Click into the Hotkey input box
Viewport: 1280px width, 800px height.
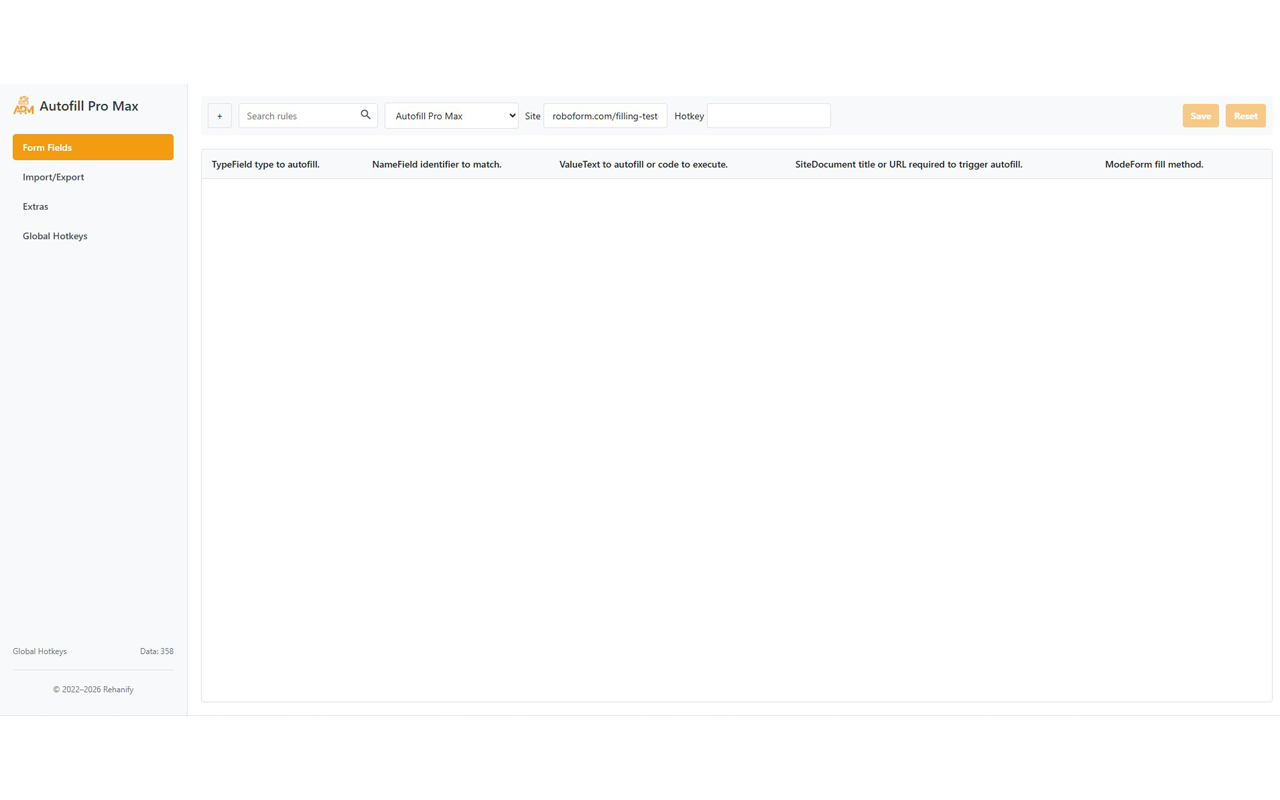coord(769,116)
